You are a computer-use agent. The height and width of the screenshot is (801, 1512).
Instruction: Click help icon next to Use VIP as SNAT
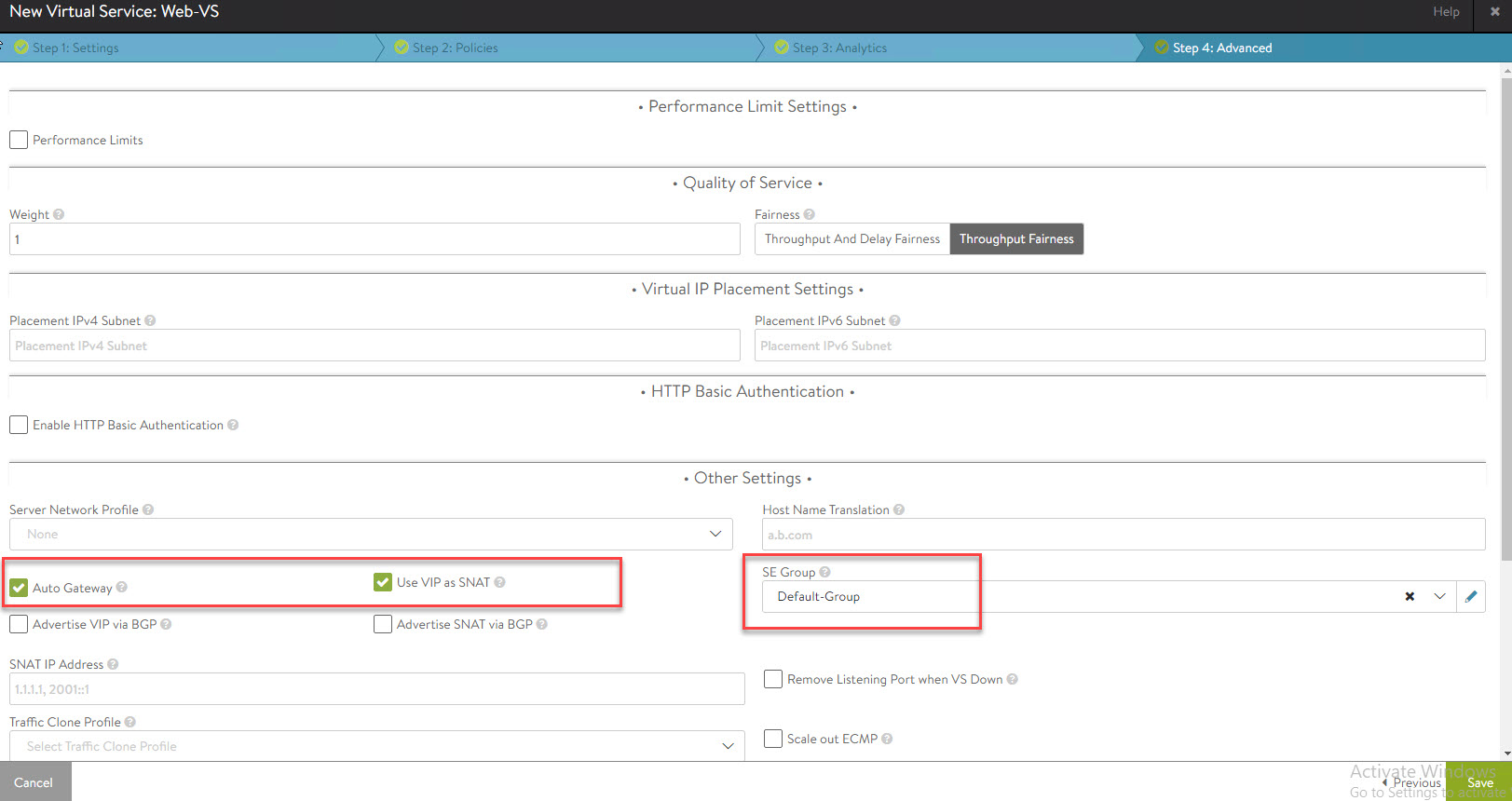pyautogui.click(x=499, y=582)
